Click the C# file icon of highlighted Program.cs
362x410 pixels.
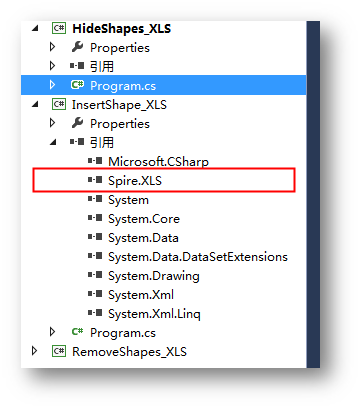tap(77, 85)
